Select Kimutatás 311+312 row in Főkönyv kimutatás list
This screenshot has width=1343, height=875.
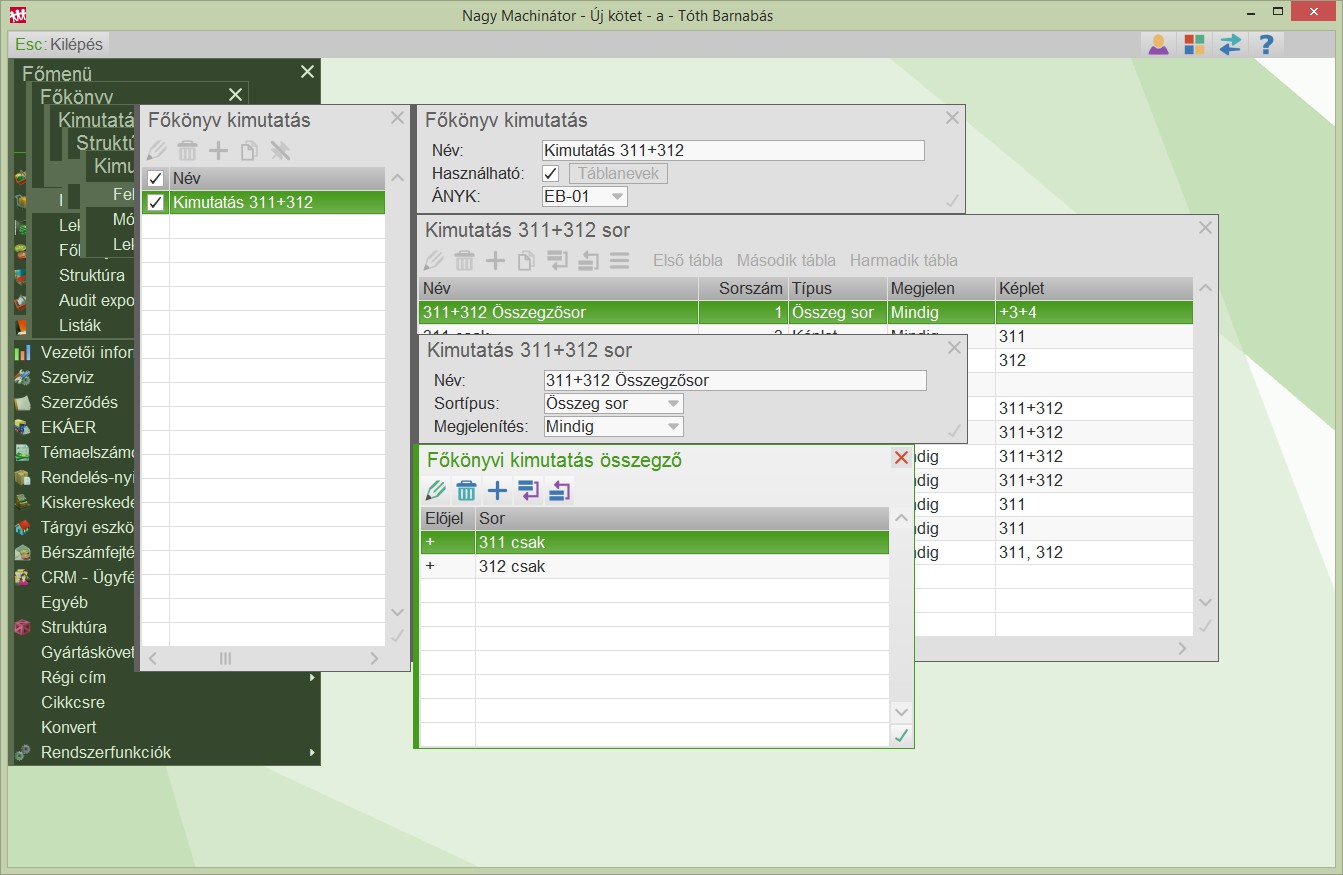click(264, 203)
